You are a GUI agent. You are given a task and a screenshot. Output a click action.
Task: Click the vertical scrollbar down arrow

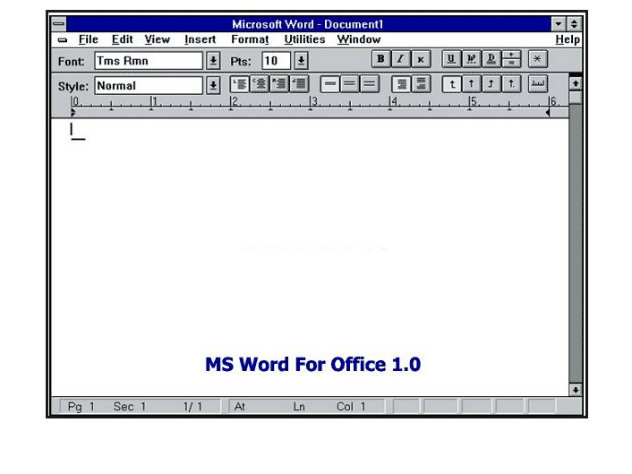click(x=575, y=389)
